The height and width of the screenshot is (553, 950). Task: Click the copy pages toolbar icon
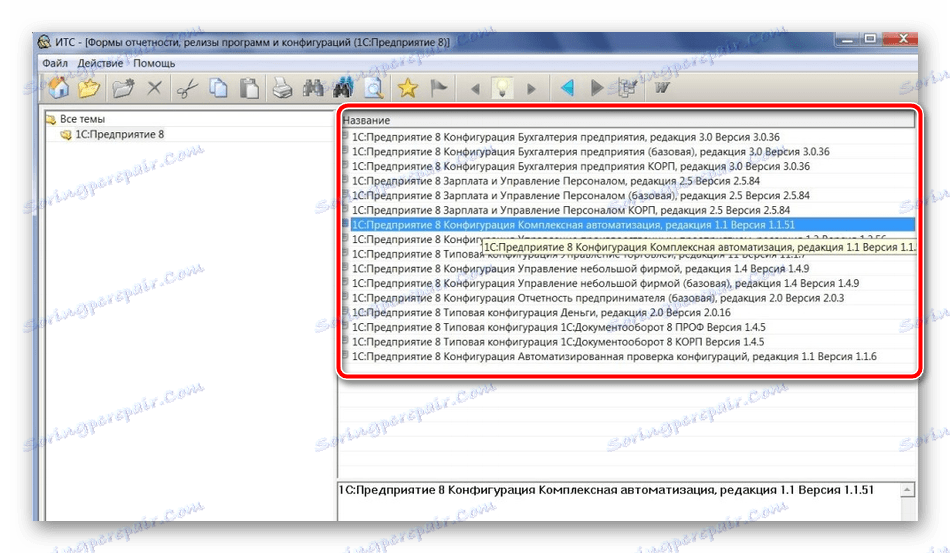219,88
